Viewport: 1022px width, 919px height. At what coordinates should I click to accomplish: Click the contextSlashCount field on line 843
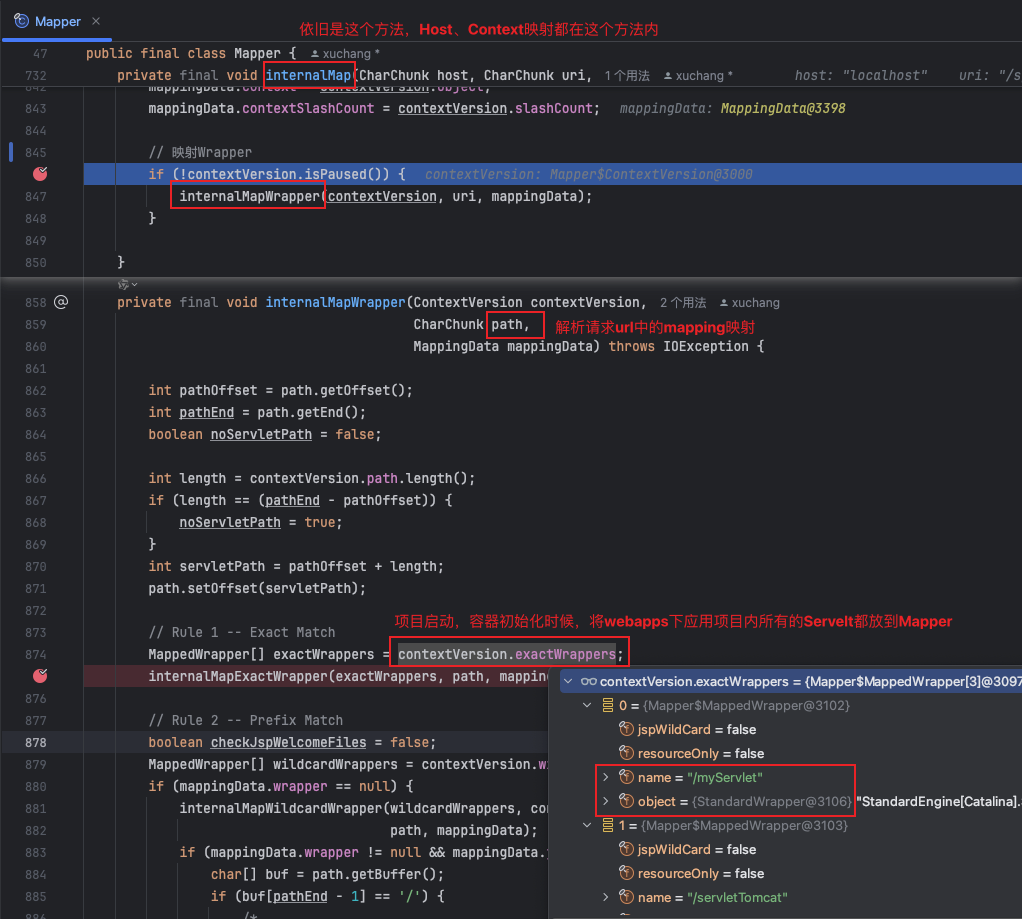coord(308,108)
